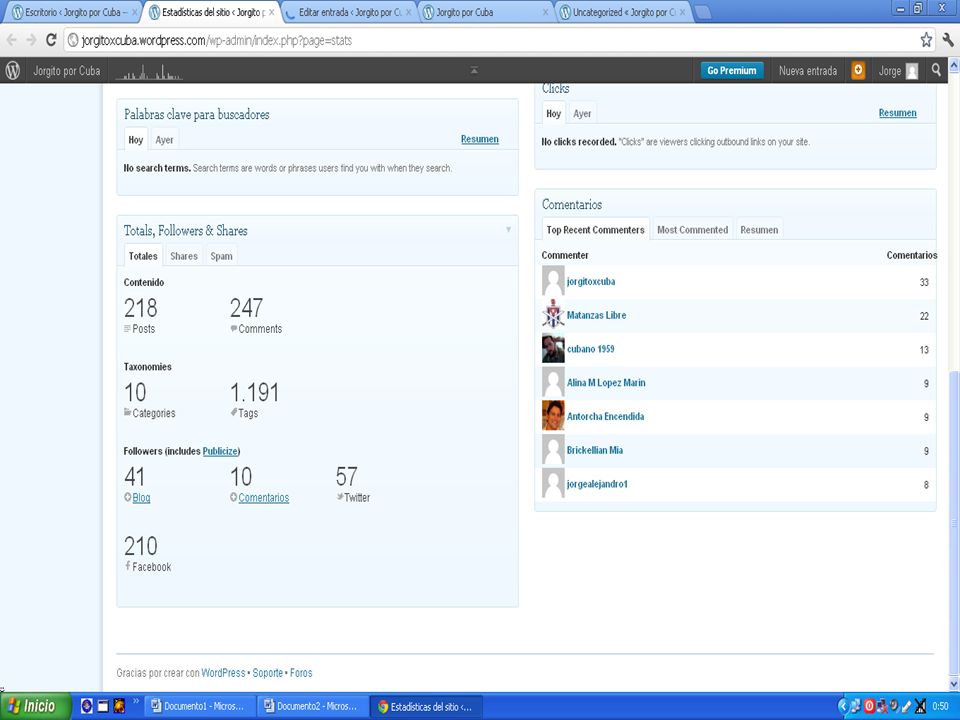The width and height of the screenshot is (960, 720).
Task: Click the browser forward arrow
Action: pos(31,40)
